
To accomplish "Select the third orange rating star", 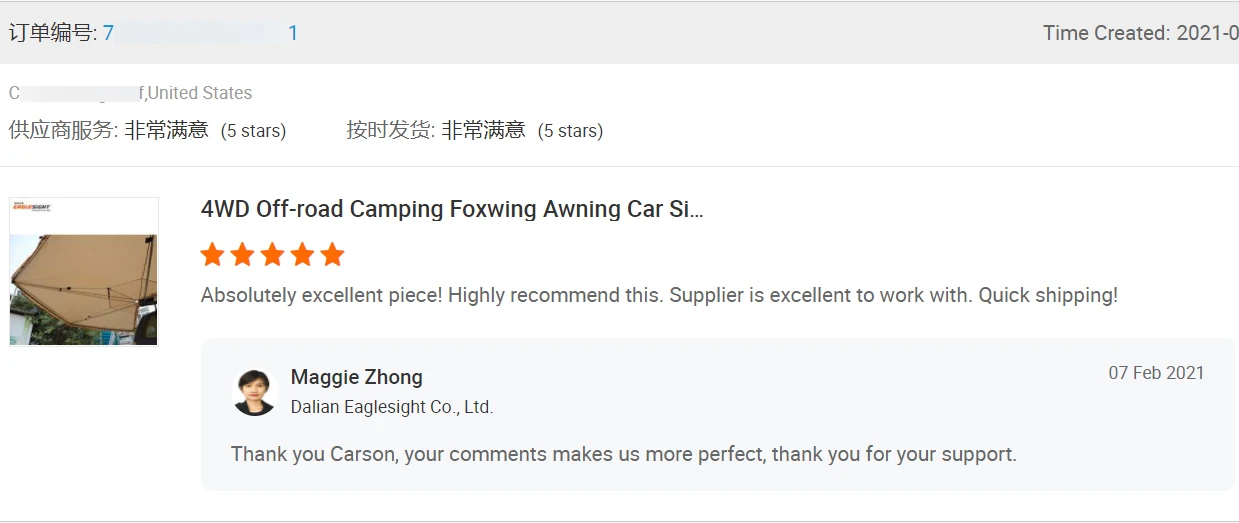I will (x=272, y=255).
